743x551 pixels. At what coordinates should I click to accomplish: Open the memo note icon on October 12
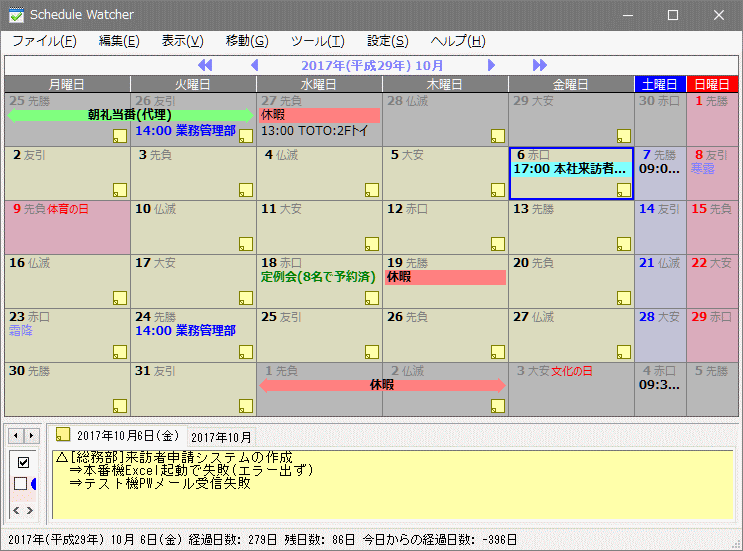[498, 244]
